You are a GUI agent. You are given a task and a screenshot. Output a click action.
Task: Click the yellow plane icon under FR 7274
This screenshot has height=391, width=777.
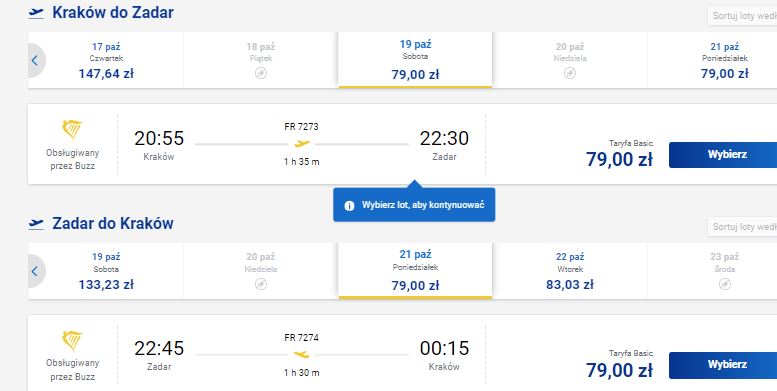301,354
